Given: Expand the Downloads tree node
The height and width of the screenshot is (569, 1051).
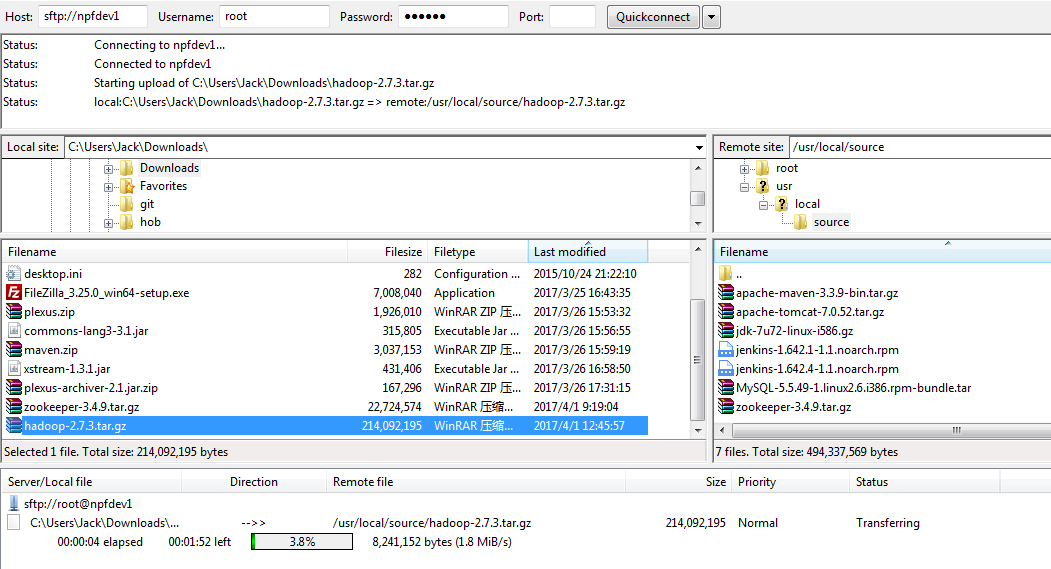Looking at the screenshot, I should click(x=108, y=169).
